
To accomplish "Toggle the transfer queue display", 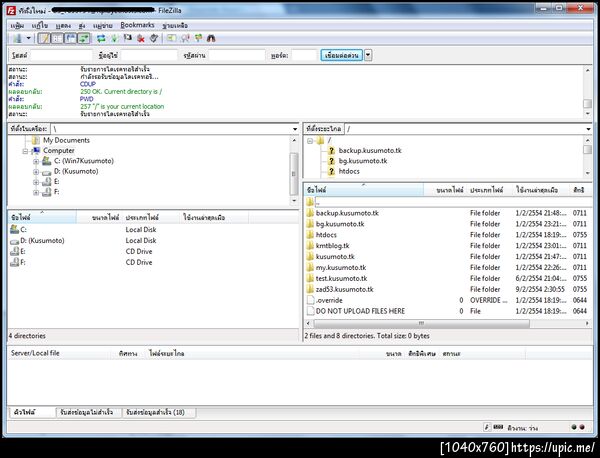I will 83,38.
